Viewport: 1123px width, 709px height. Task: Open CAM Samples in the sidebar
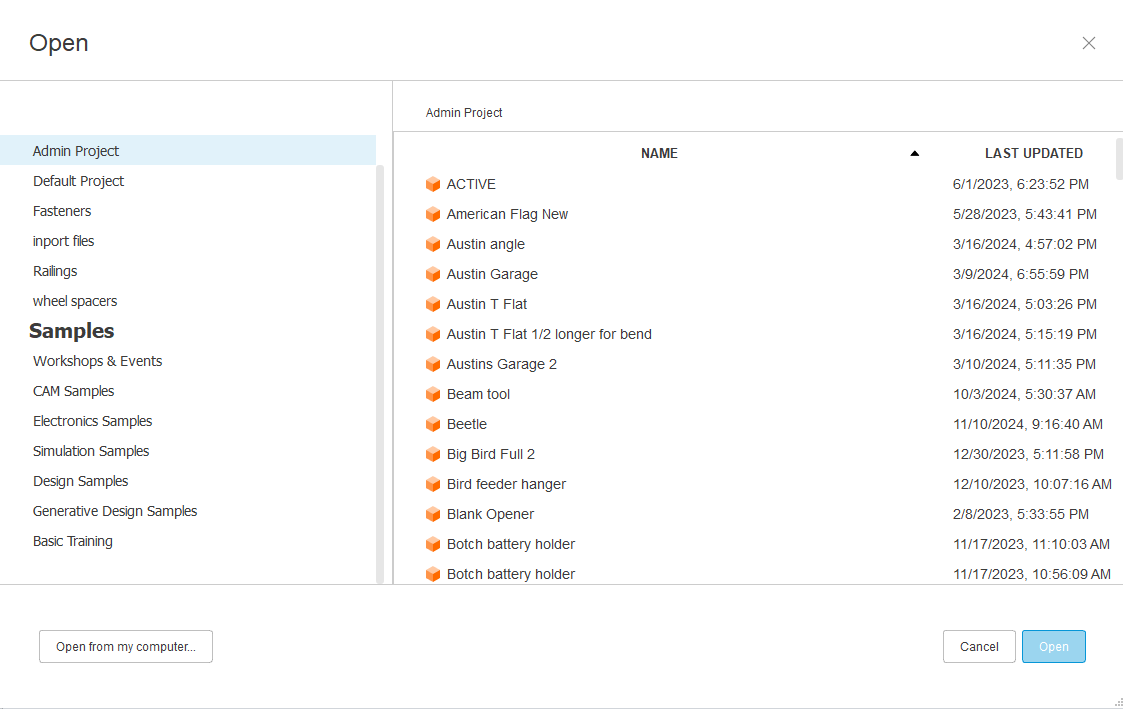click(x=73, y=391)
